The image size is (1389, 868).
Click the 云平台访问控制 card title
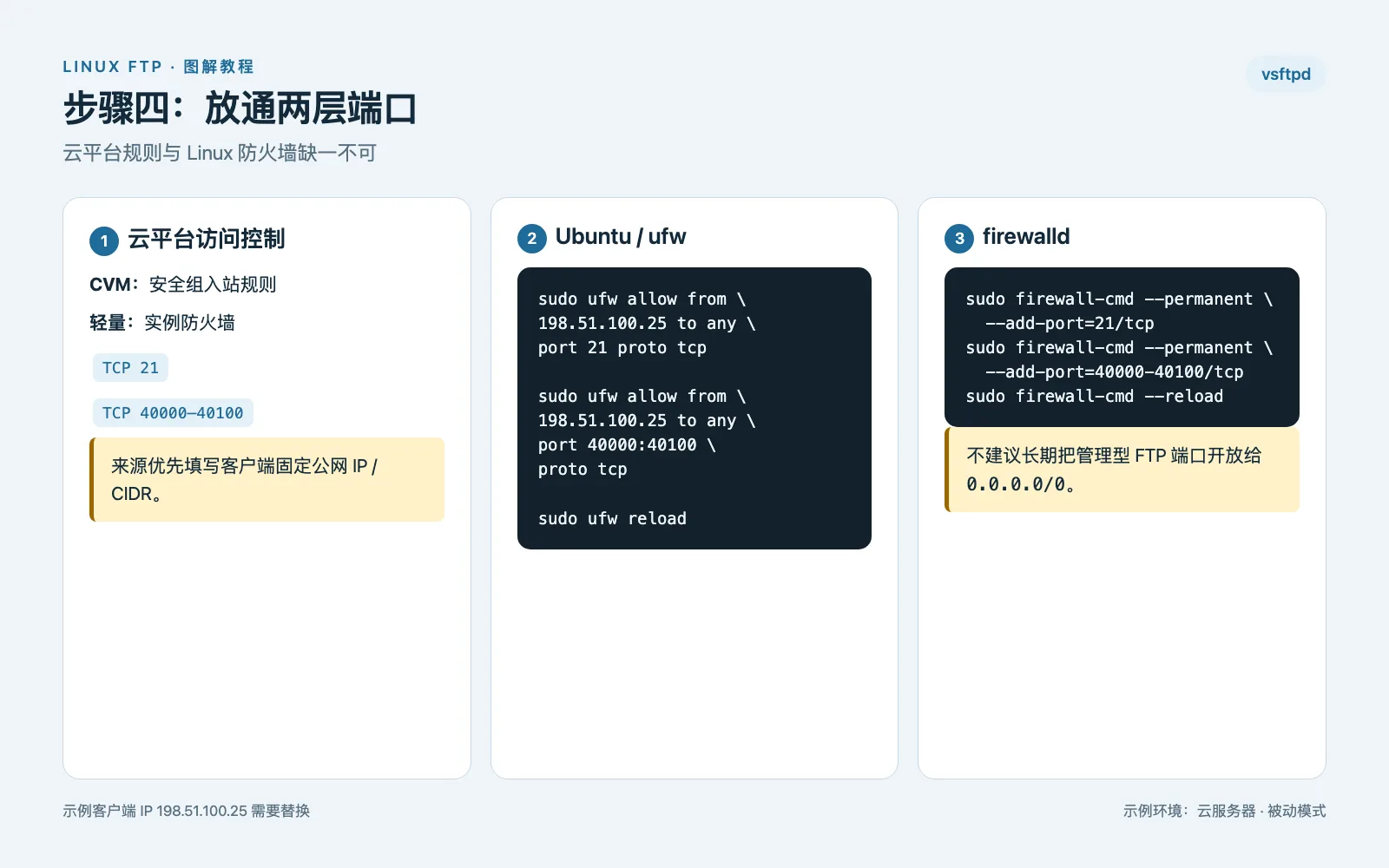[x=206, y=239]
